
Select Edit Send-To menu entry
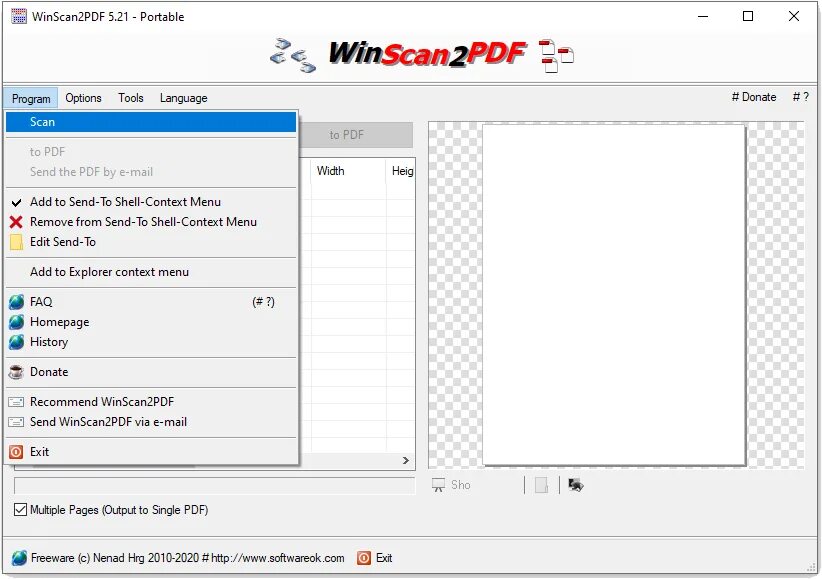click(151, 242)
